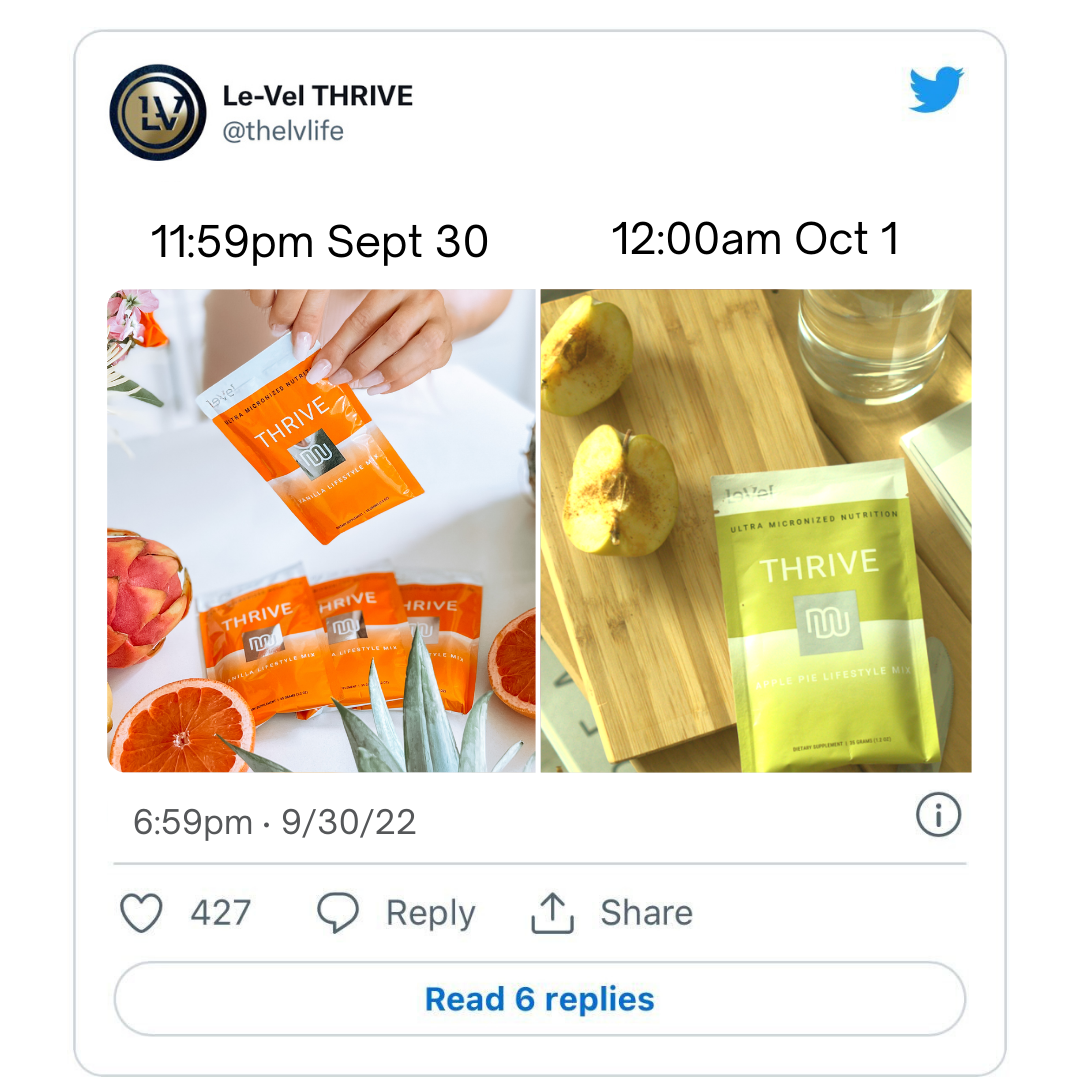Click the 11:59pm Sept 30 caption
Screen dimensions: 1080x1080
point(319,242)
